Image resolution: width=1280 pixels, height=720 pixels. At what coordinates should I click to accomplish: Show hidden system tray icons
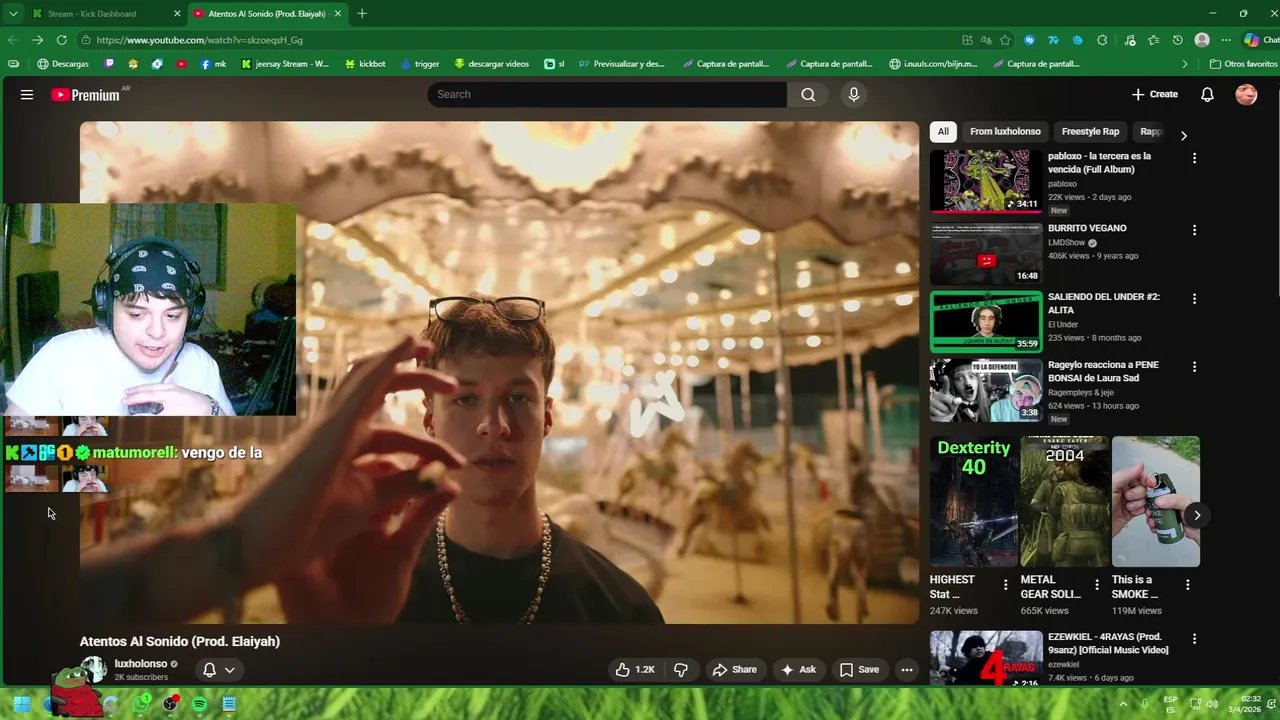(1123, 704)
